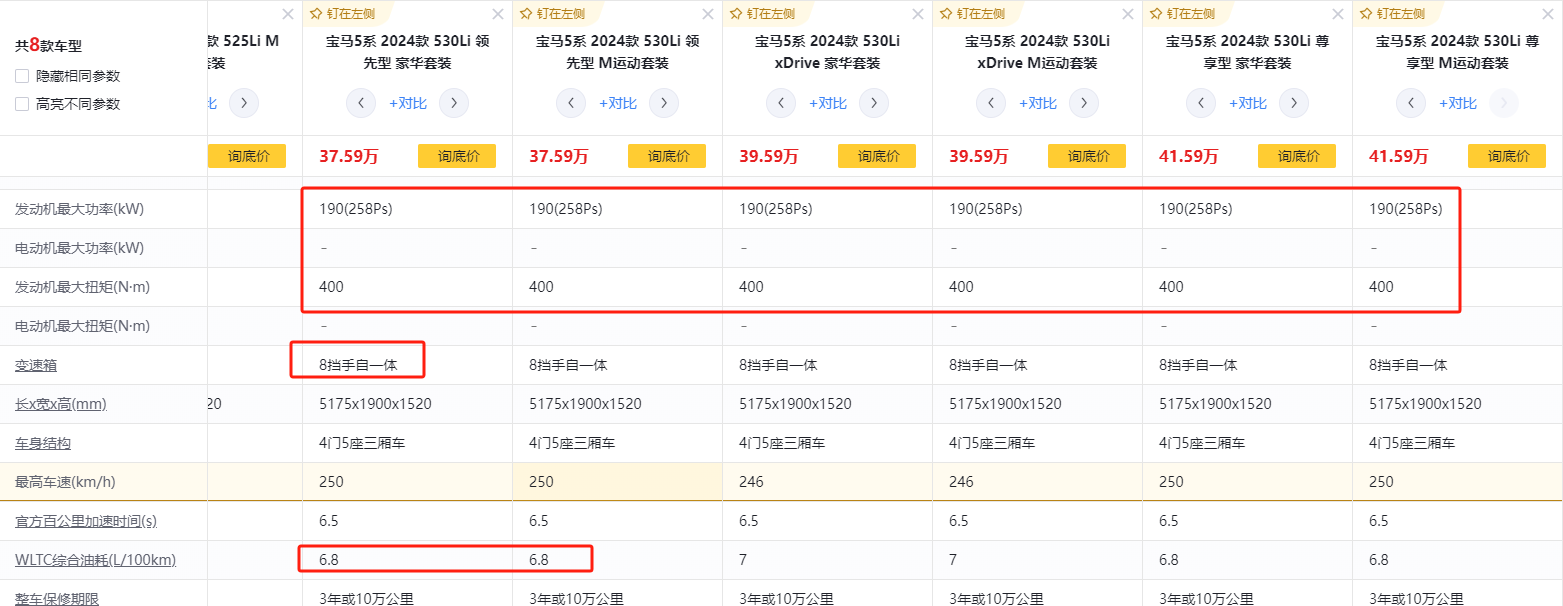This screenshot has width=1563, height=606.
Task: Select 8挡手自一体 in 领先型 豪华套装 column
Action: pyautogui.click(x=358, y=365)
